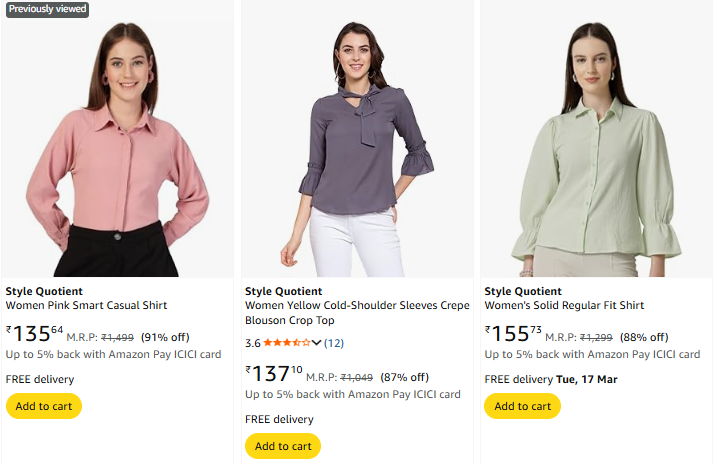Add the green regular fit shirt to cart

pyautogui.click(x=522, y=406)
